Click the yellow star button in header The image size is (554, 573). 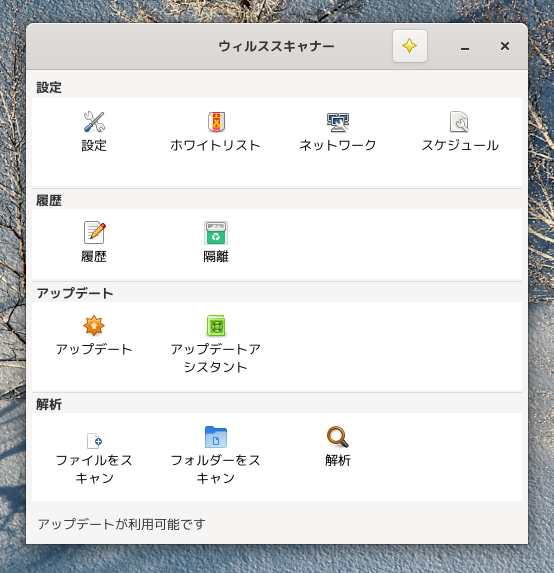(410, 46)
